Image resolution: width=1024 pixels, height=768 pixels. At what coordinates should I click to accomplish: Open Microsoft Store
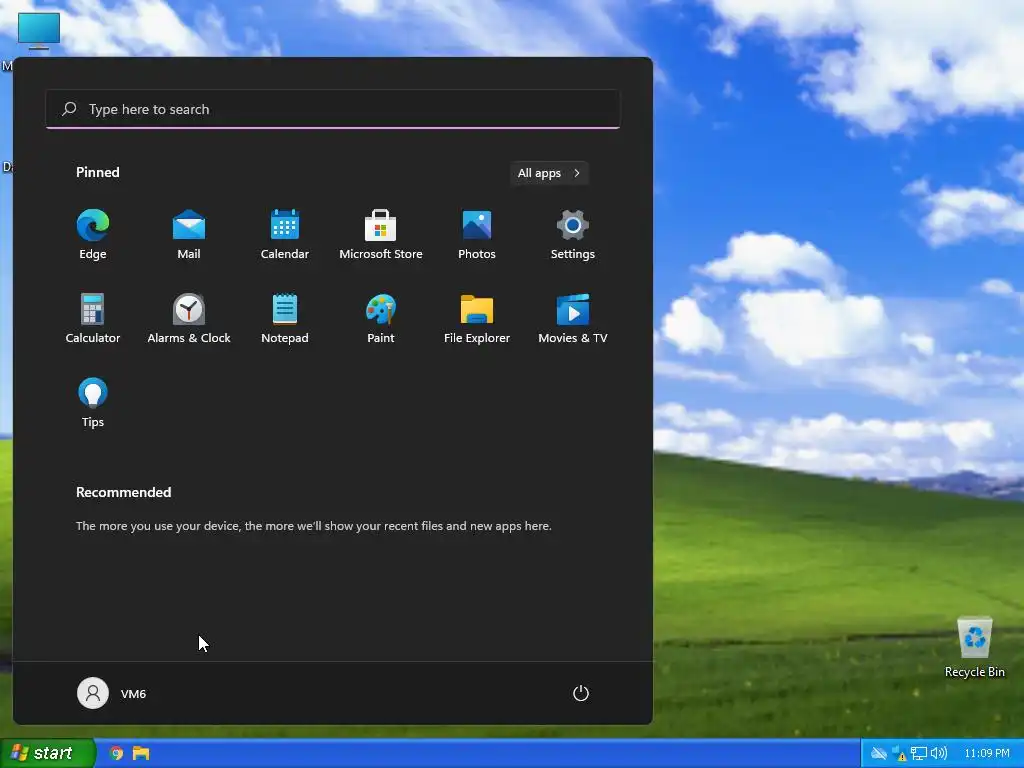(381, 234)
